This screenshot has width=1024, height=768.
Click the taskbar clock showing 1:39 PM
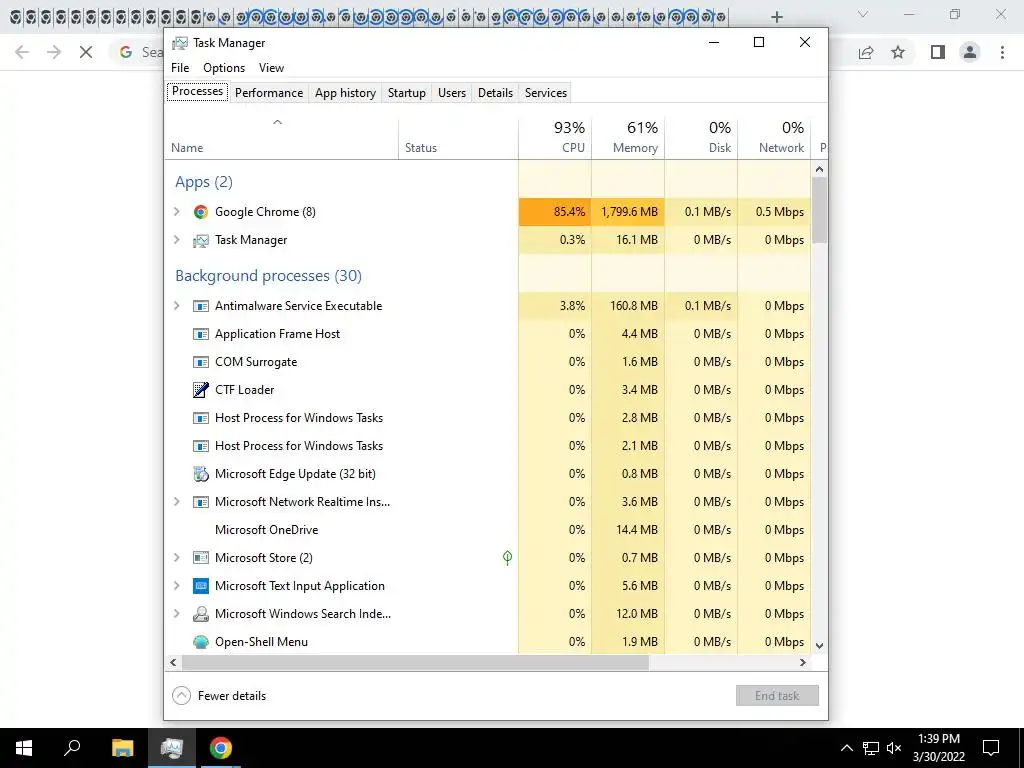938,748
